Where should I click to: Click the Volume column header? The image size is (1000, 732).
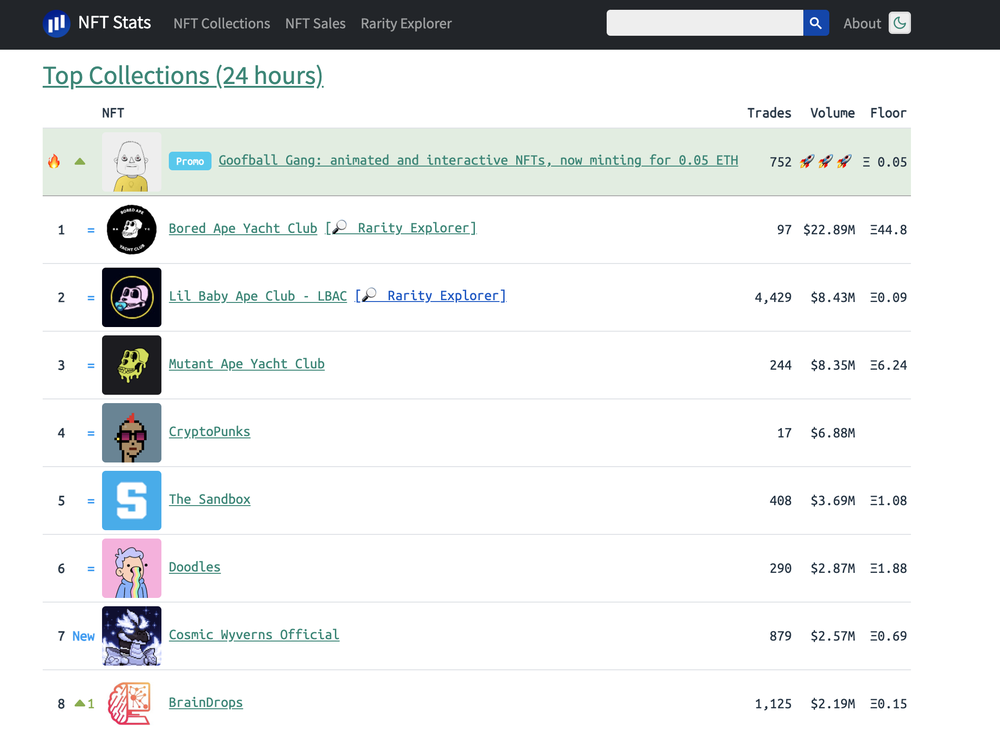click(x=832, y=113)
